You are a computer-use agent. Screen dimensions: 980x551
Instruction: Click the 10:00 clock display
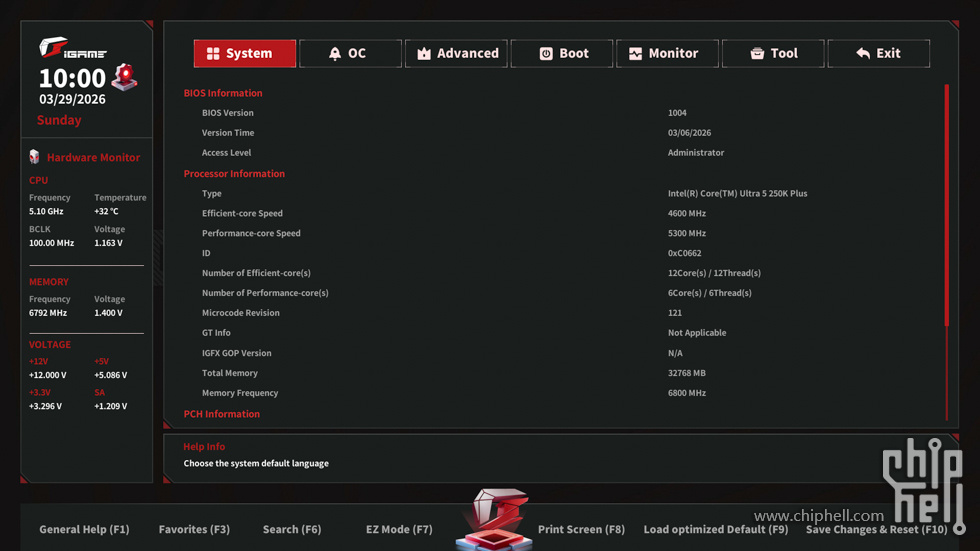tap(72, 78)
